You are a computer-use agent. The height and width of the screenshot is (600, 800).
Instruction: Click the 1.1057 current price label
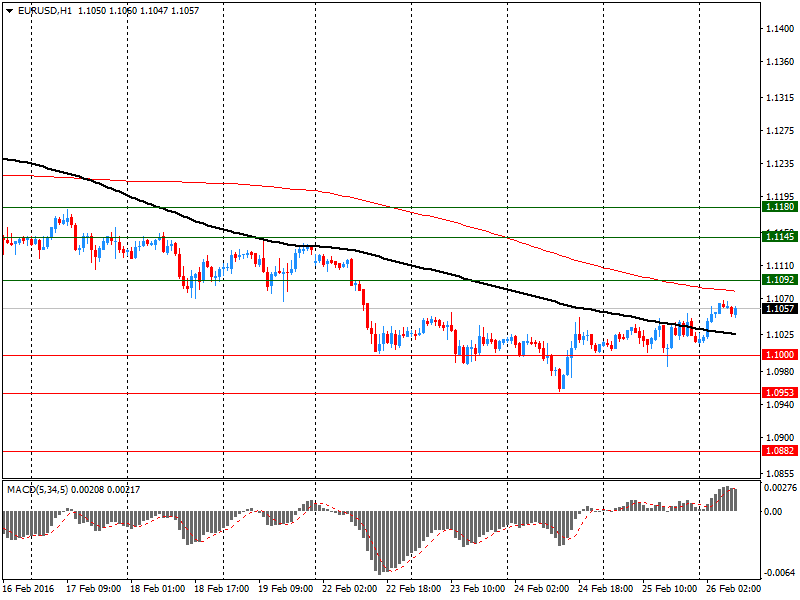tap(779, 309)
